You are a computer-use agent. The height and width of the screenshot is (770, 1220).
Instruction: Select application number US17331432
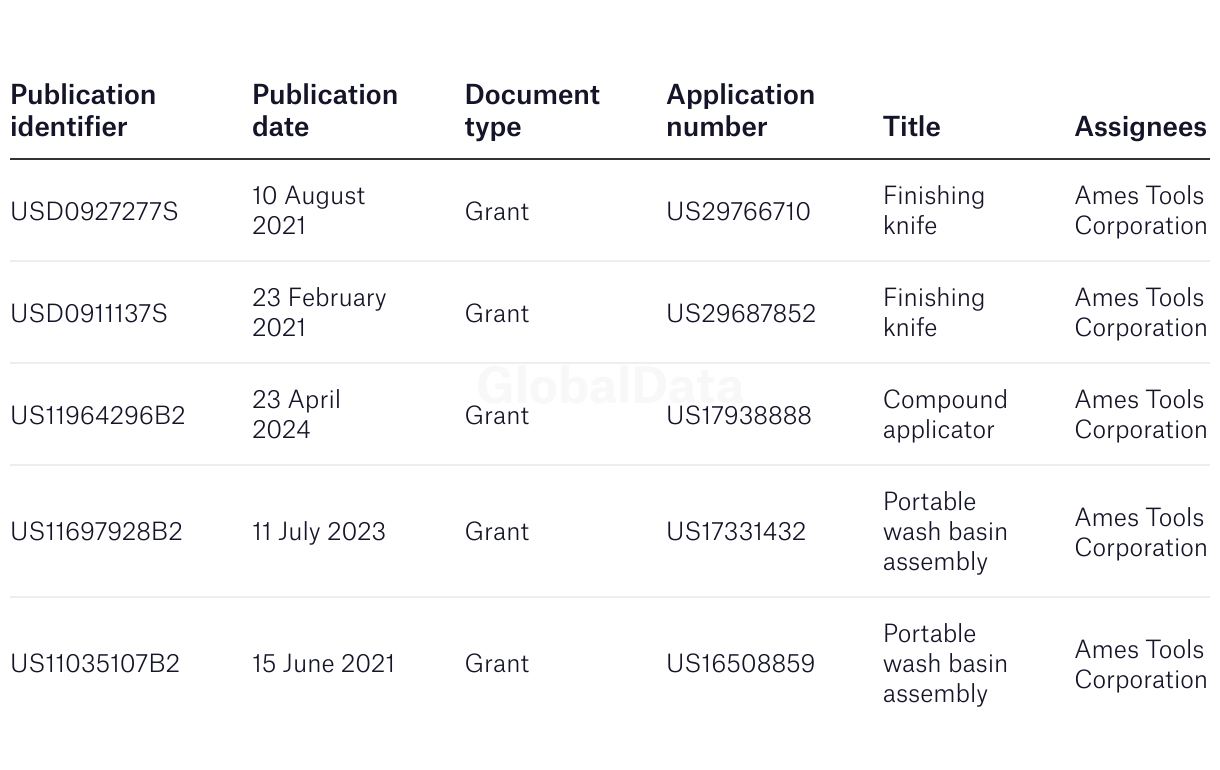(736, 531)
